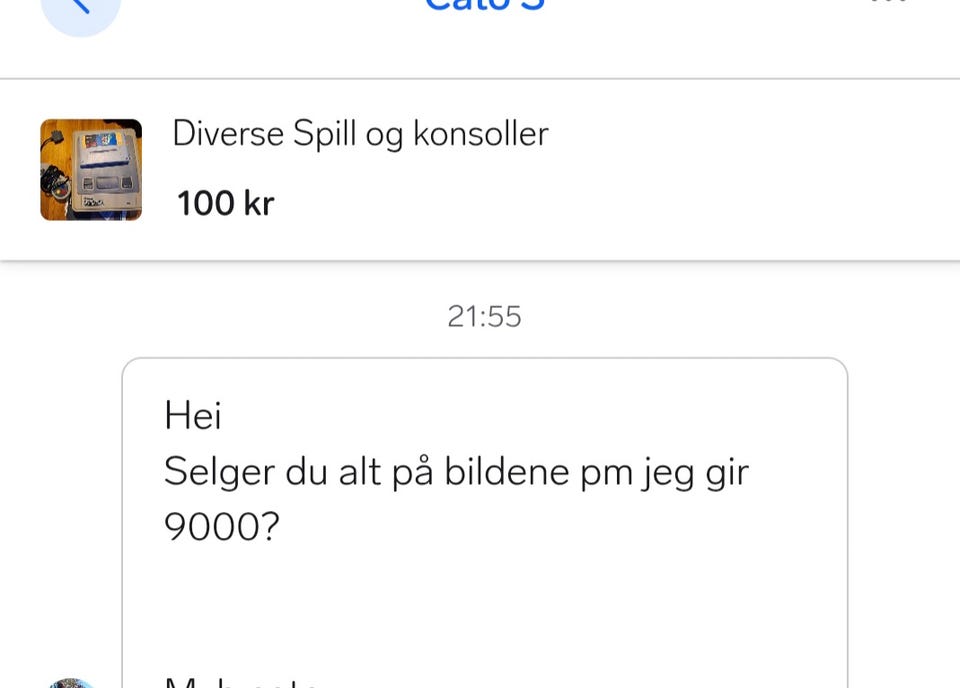Tap the listing header area above the chat
Image resolution: width=960 pixels, height=688 pixels.
(480, 168)
